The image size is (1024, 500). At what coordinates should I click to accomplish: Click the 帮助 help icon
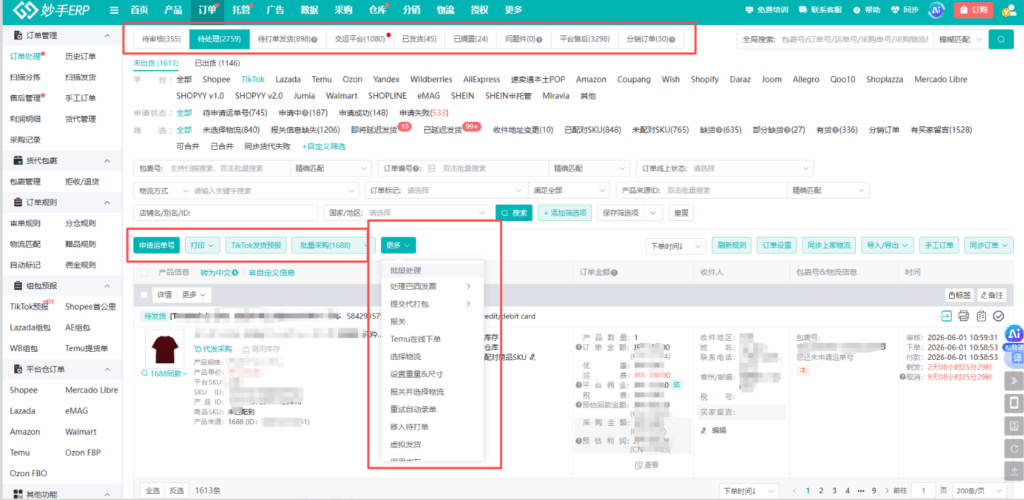[x=857, y=10]
